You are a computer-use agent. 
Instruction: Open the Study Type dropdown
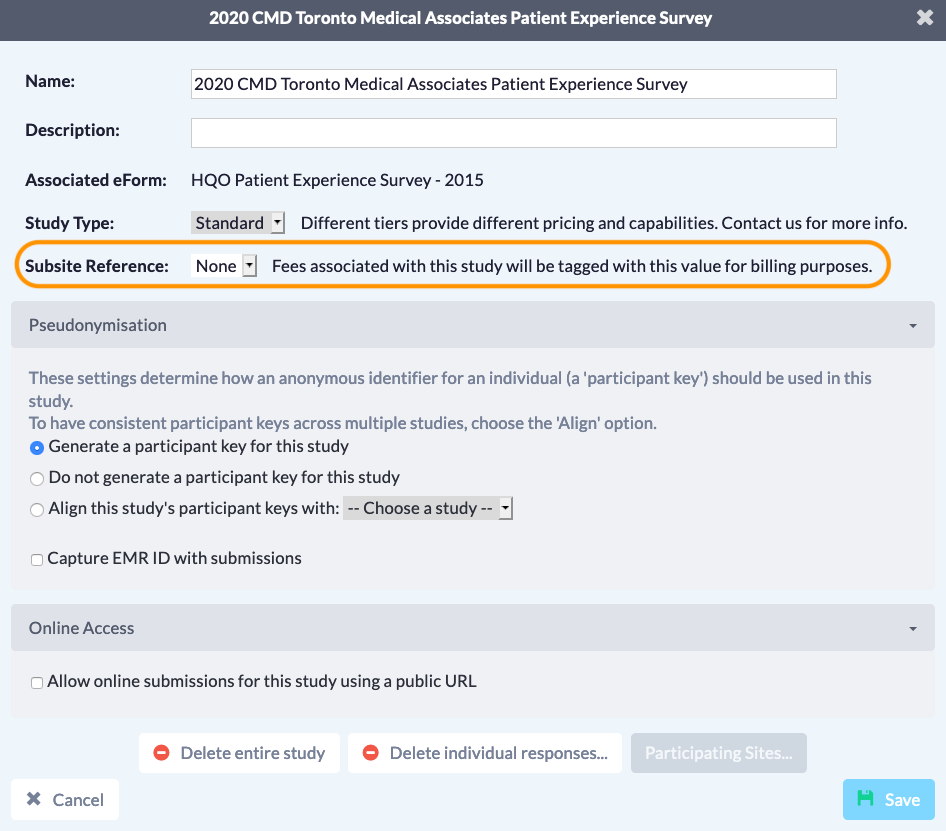238,223
